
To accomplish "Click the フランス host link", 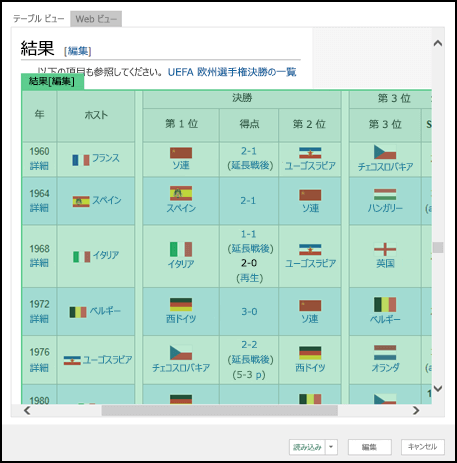I will click(106, 158).
